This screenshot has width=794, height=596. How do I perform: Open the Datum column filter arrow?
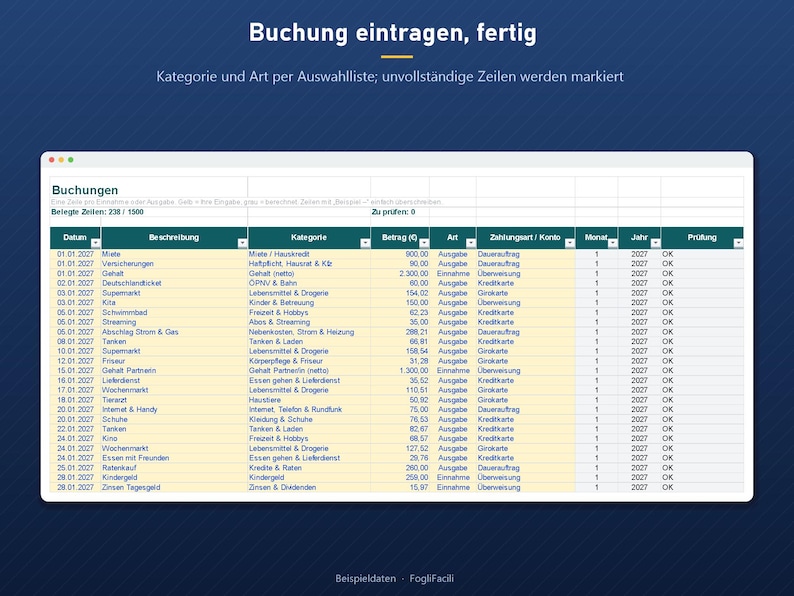tap(95, 244)
